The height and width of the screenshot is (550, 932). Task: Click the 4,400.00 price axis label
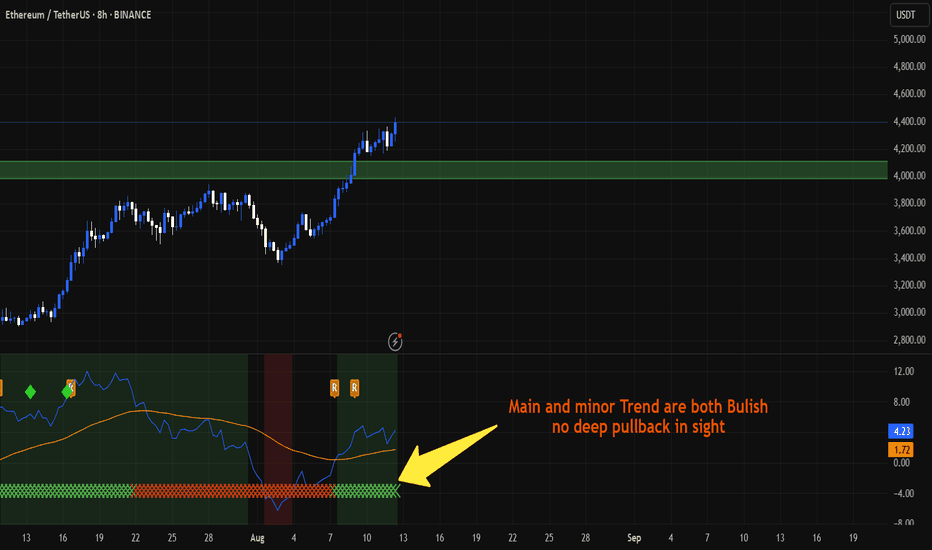click(x=909, y=121)
